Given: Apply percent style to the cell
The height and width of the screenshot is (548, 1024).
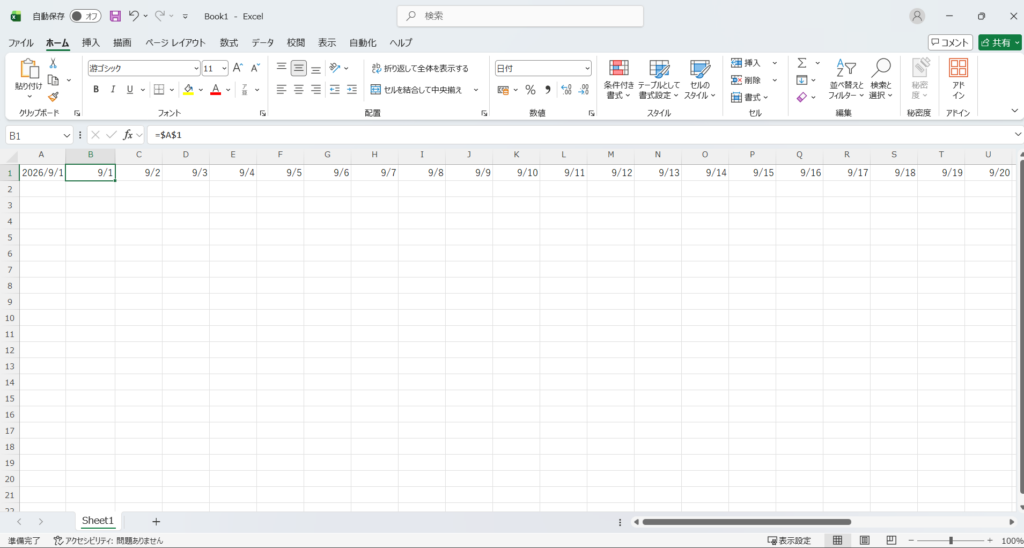Looking at the screenshot, I should click(530, 89).
